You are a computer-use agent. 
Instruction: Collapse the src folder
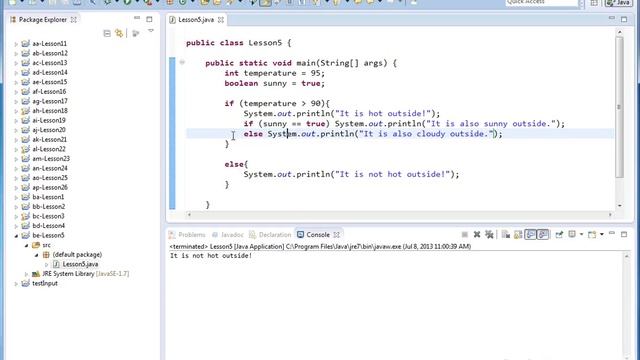pyautogui.click(x=27, y=245)
